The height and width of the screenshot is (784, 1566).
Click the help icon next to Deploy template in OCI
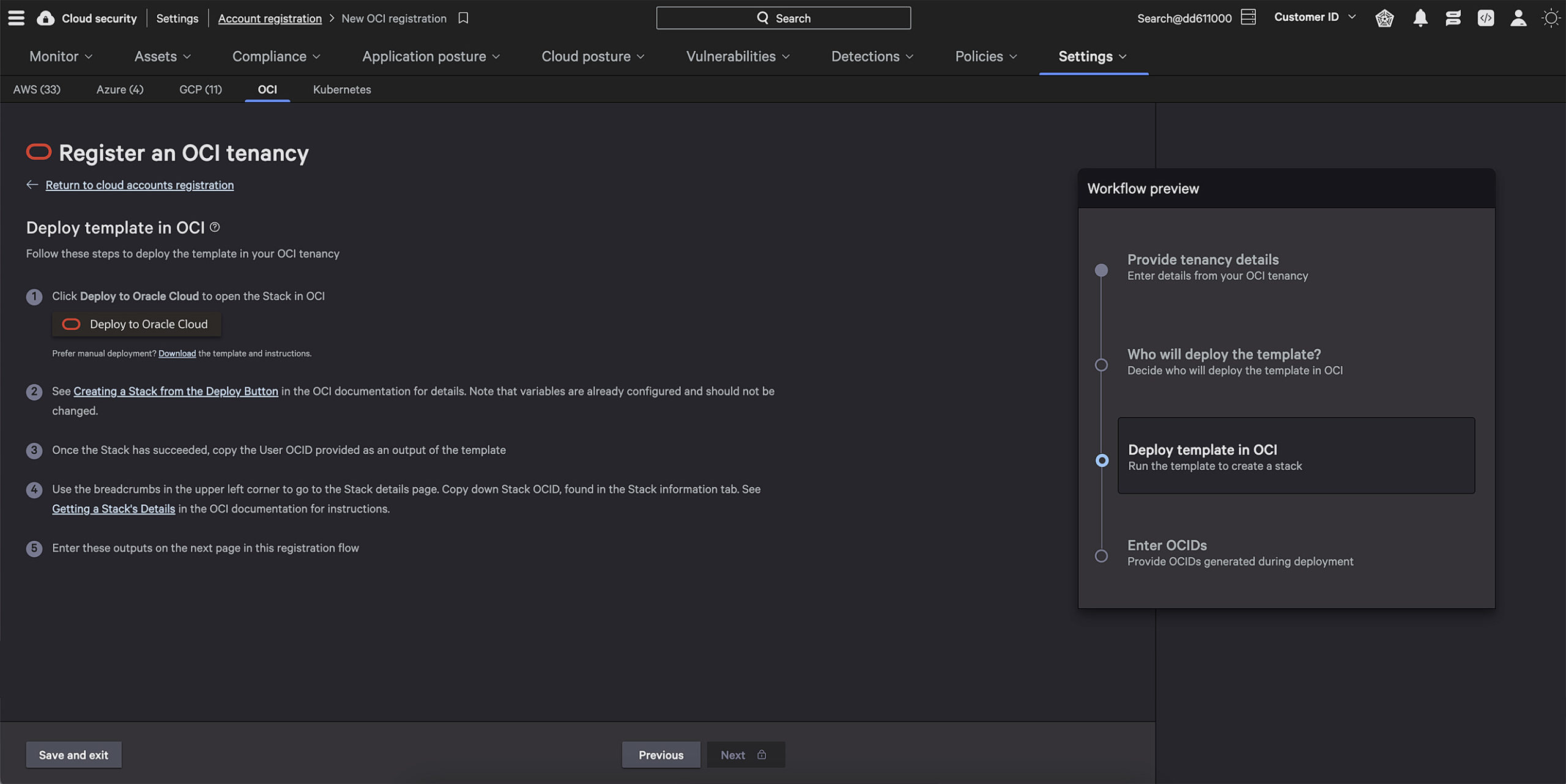215,227
